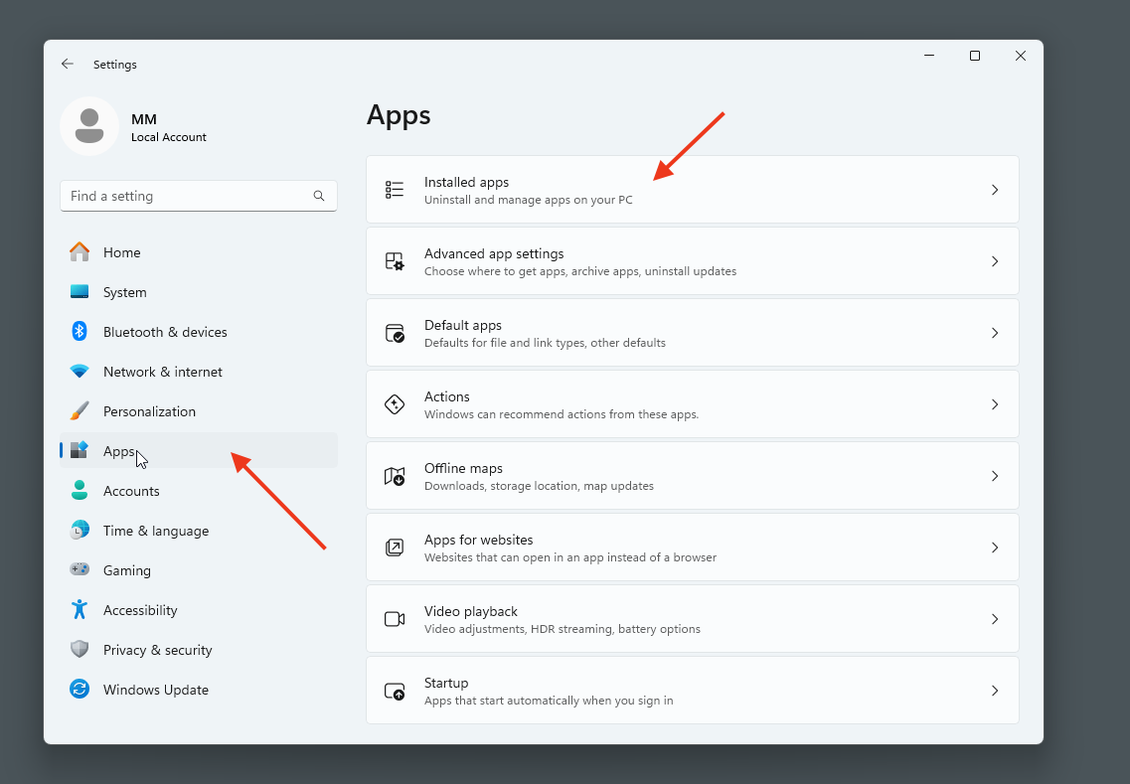The width and height of the screenshot is (1130, 784).
Task: Click the Accessibility figure icon
Action: (79, 610)
